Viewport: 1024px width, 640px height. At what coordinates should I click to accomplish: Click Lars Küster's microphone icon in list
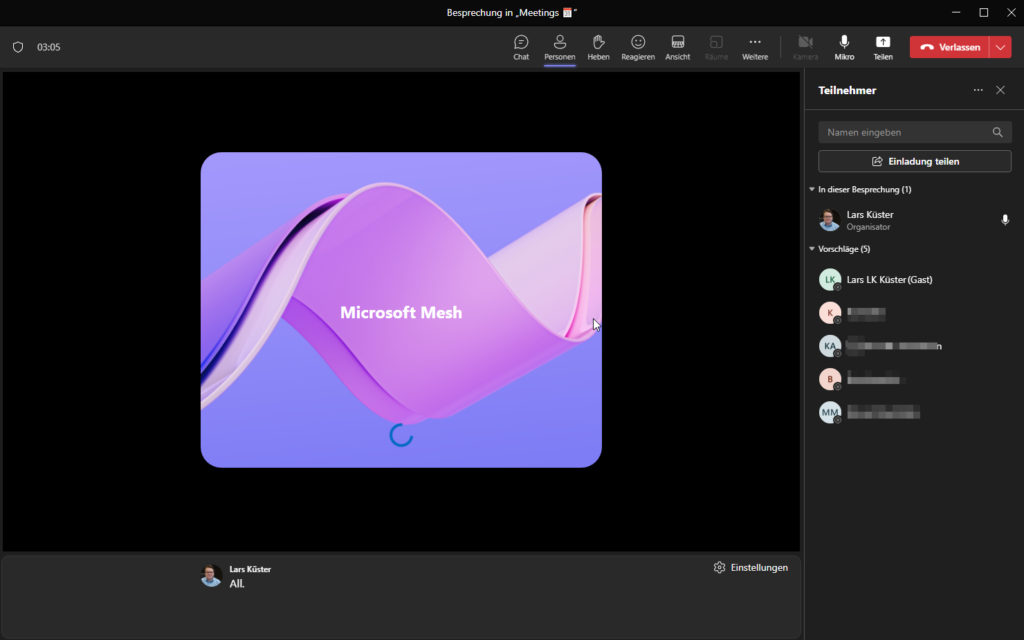click(x=1005, y=220)
